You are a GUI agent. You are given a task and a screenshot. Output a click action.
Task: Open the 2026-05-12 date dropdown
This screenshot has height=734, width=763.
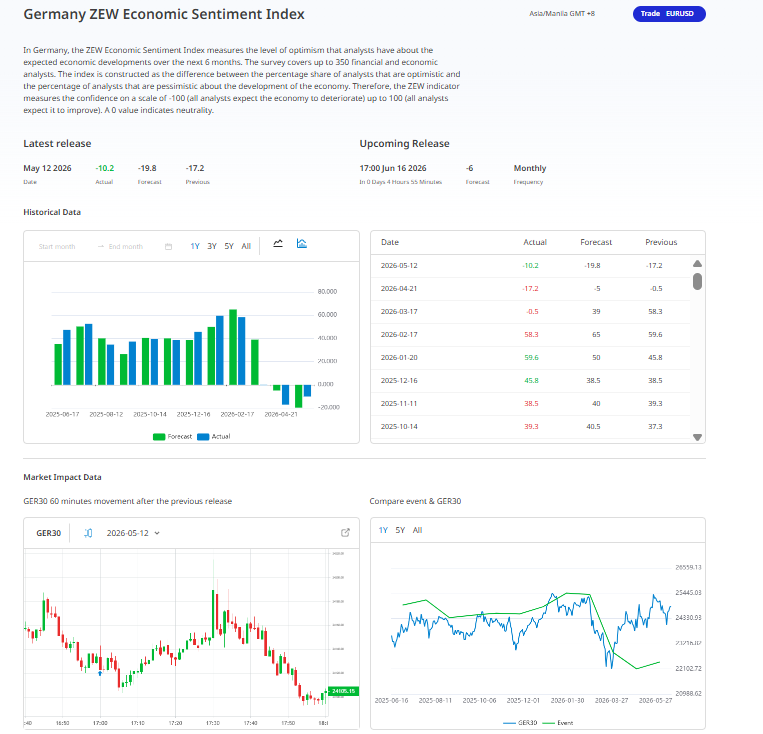pos(133,533)
